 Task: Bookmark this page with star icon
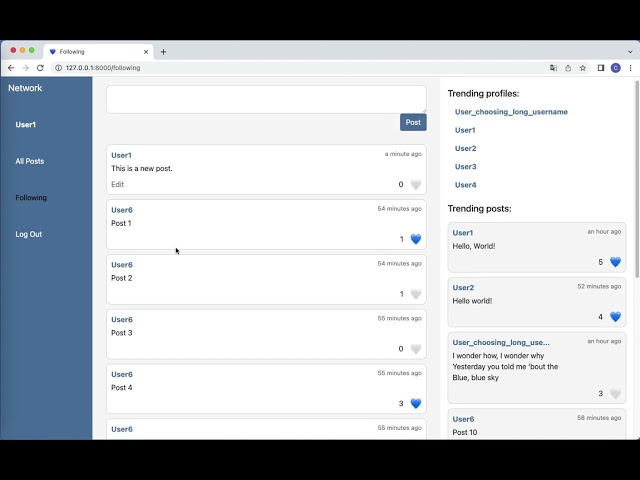583,68
